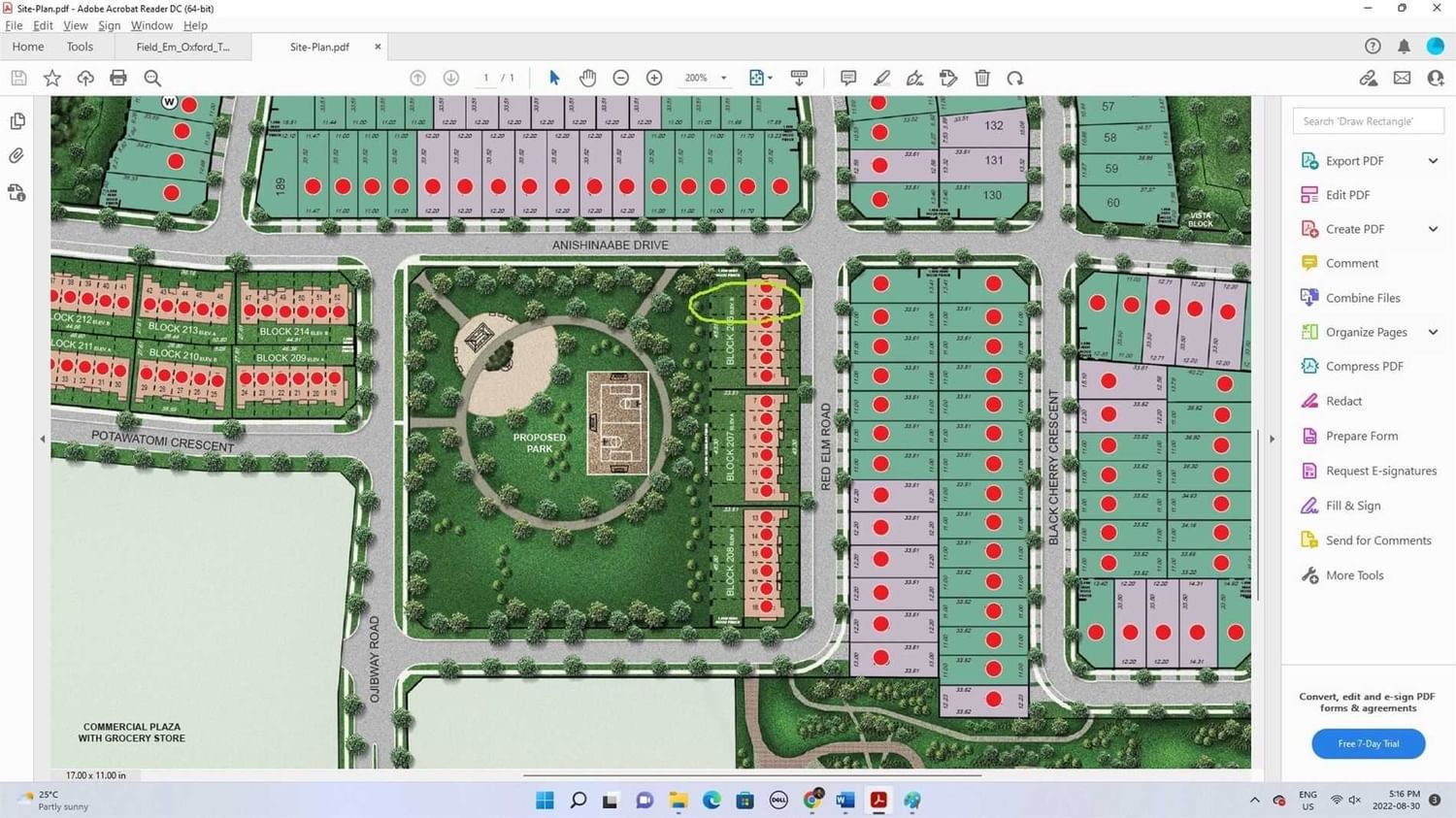
Task: Open Microsoft Word from the taskbar
Action: pyautogui.click(x=844, y=801)
